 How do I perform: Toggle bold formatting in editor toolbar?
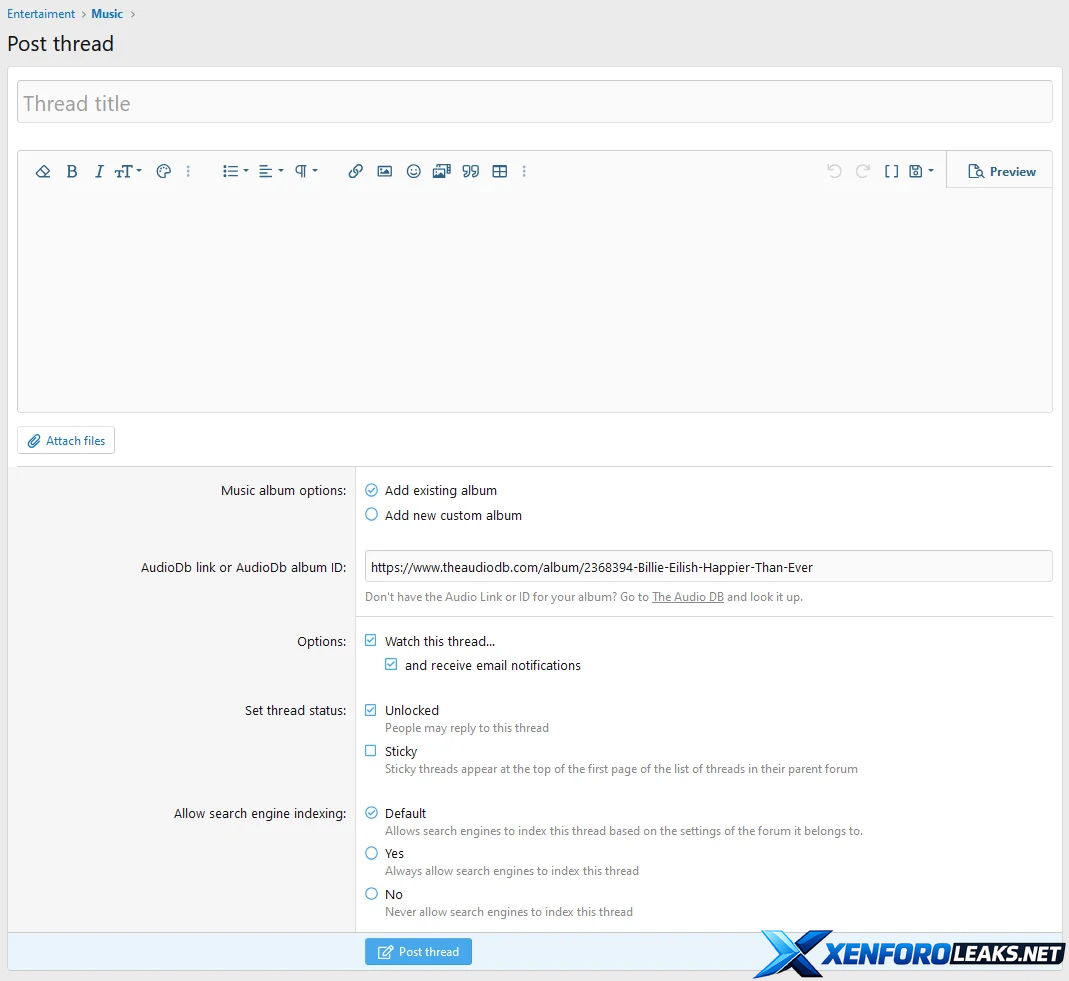(72, 172)
